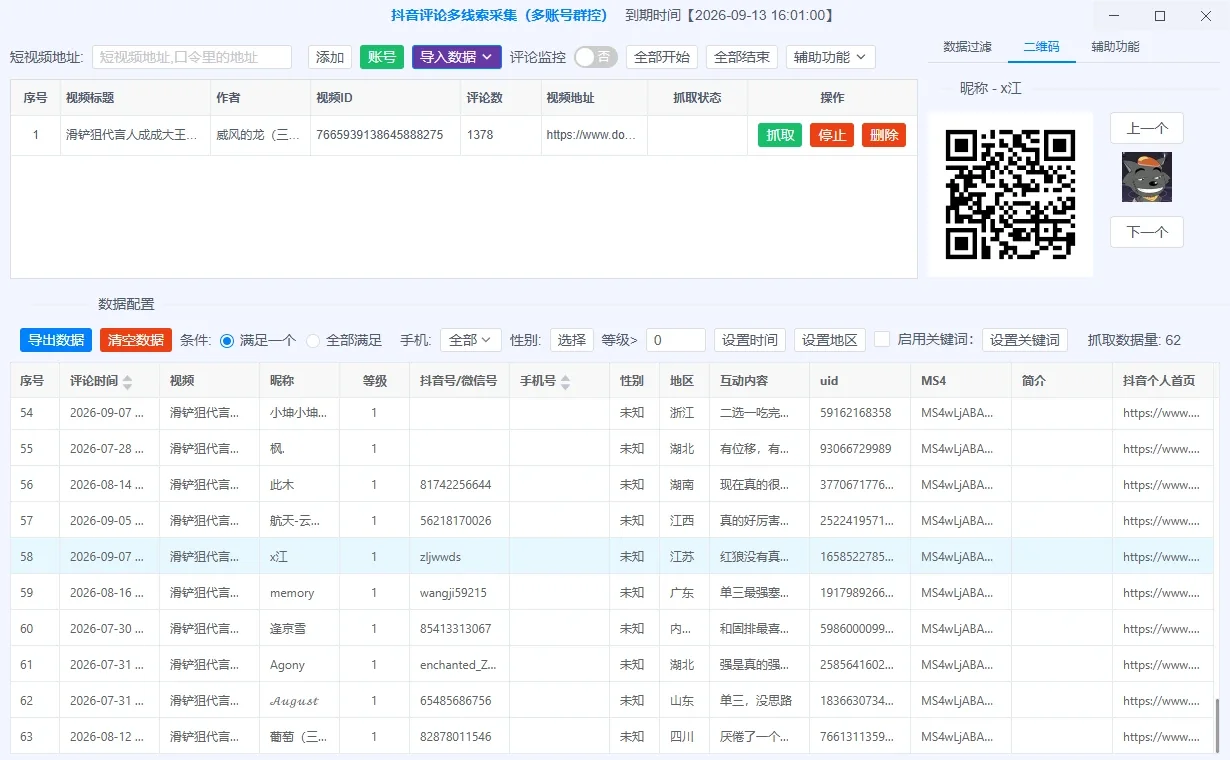1230x760 pixels.
Task: Click the 互动内容 column header
Action: click(759, 381)
